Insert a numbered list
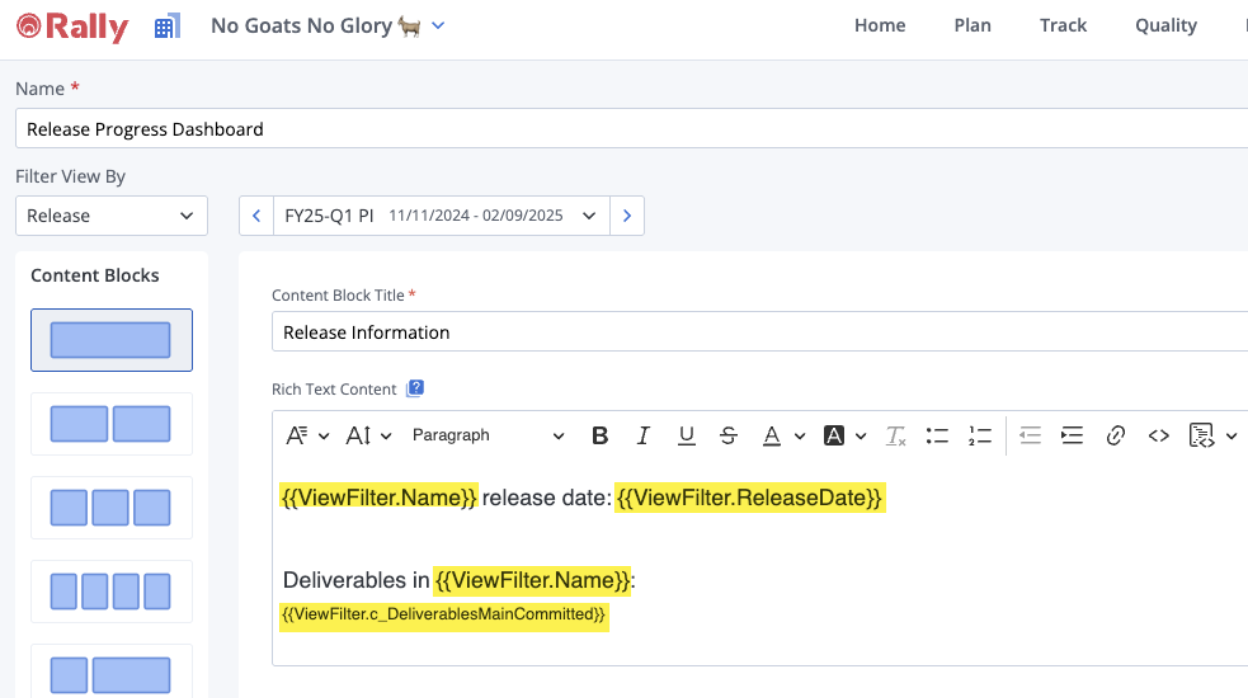 (x=980, y=436)
